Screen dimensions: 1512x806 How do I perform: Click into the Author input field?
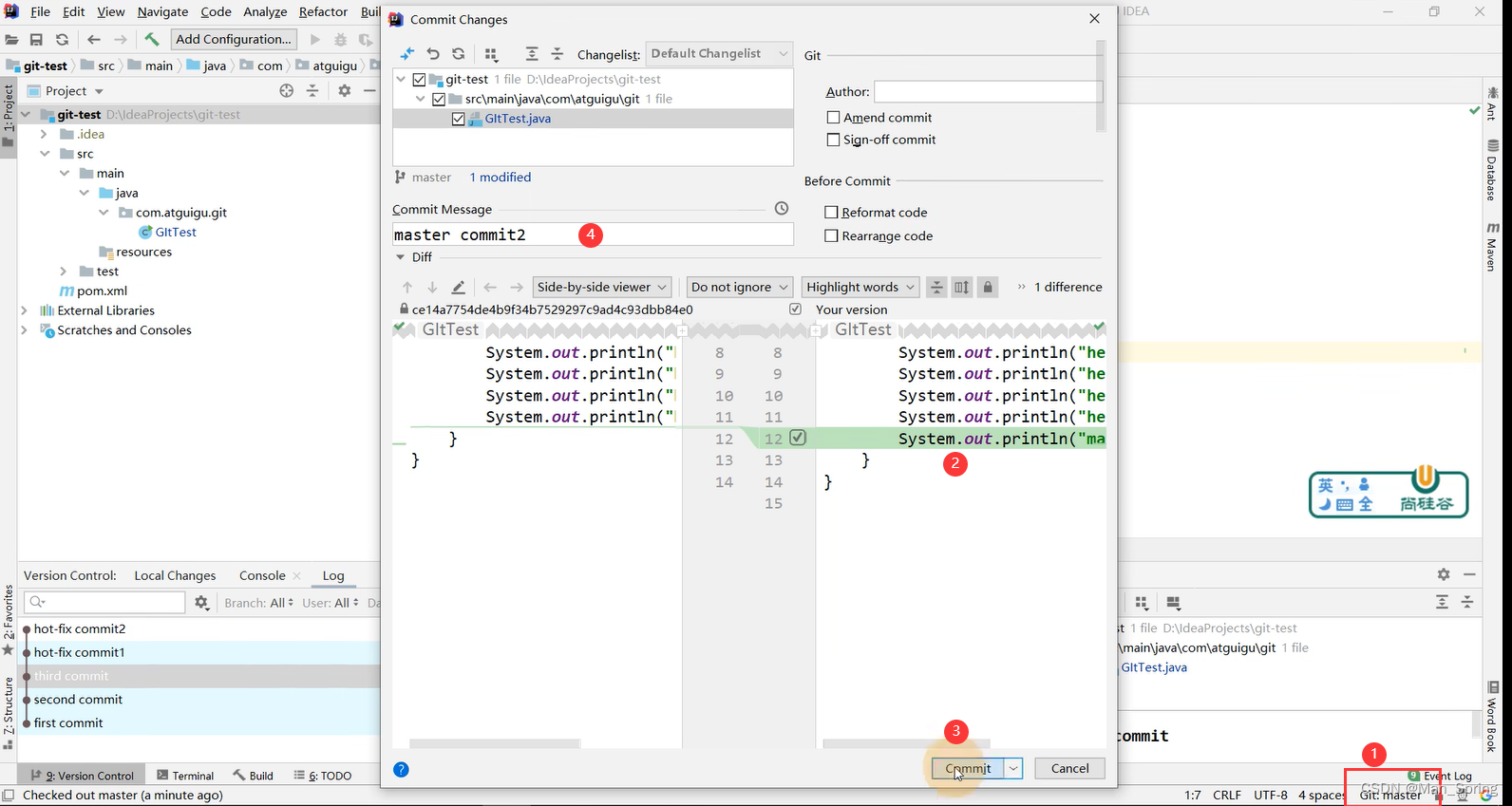click(988, 92)
